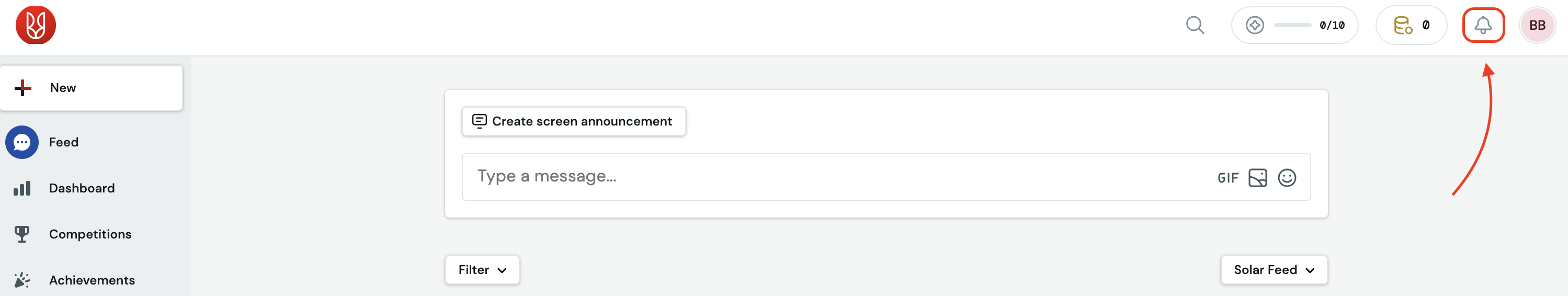
Task: Click Create screen announcement
Action: 573,121
